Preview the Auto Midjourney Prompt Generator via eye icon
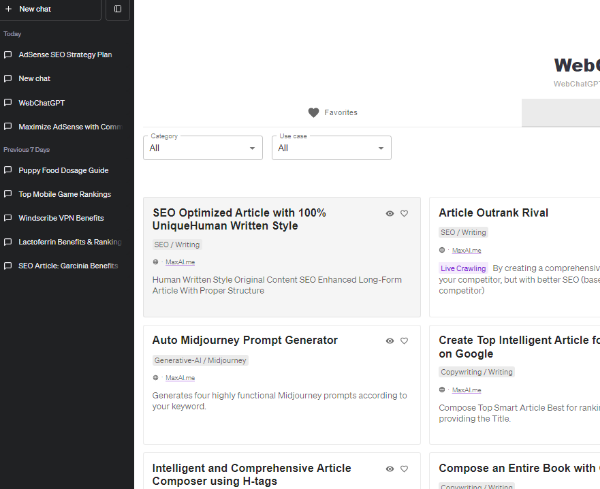 tap(390, 341)
